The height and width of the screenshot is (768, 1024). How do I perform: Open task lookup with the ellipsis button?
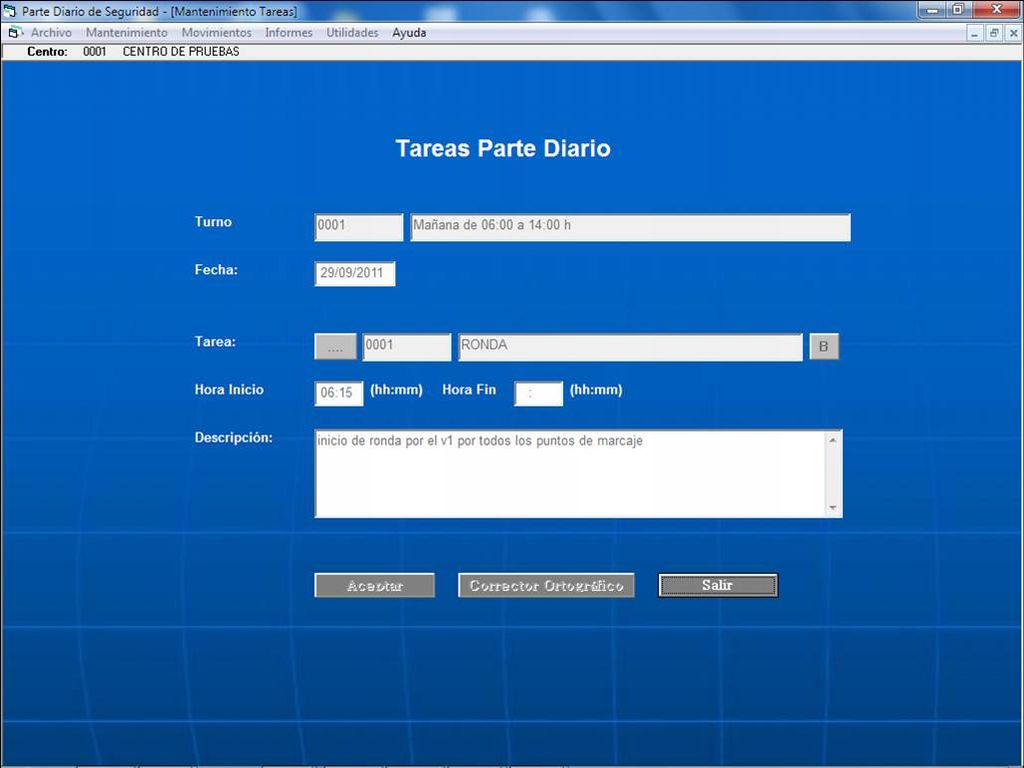[x=335, y=347]
